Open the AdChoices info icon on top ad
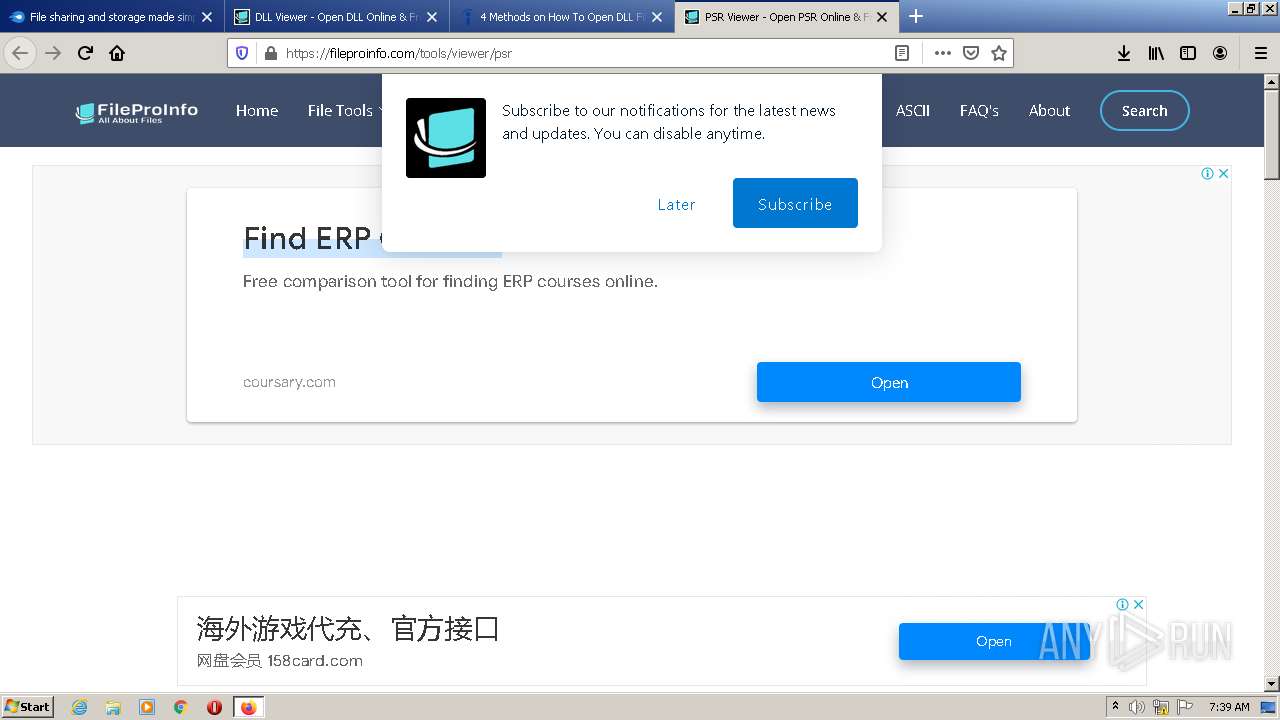Viewport: 1280px width, 720px height. (1207, 173)
